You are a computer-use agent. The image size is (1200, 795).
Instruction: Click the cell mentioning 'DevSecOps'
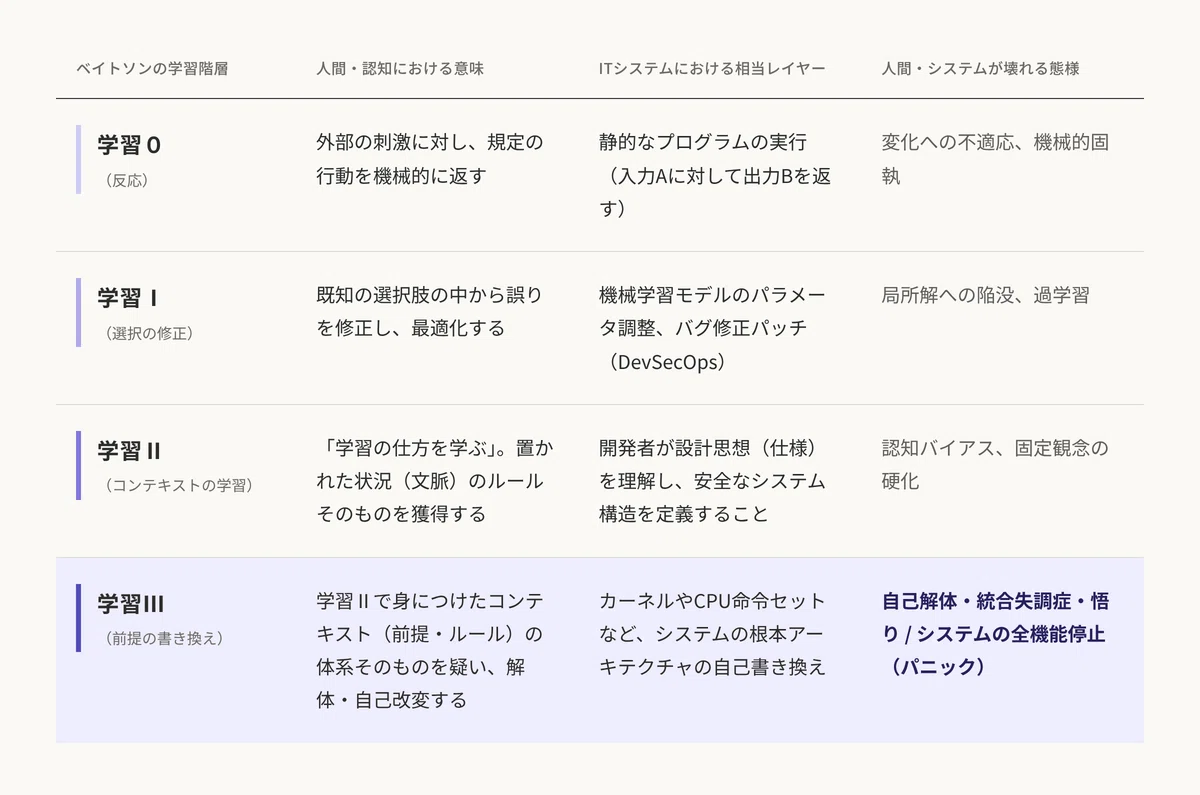point(712,329)
